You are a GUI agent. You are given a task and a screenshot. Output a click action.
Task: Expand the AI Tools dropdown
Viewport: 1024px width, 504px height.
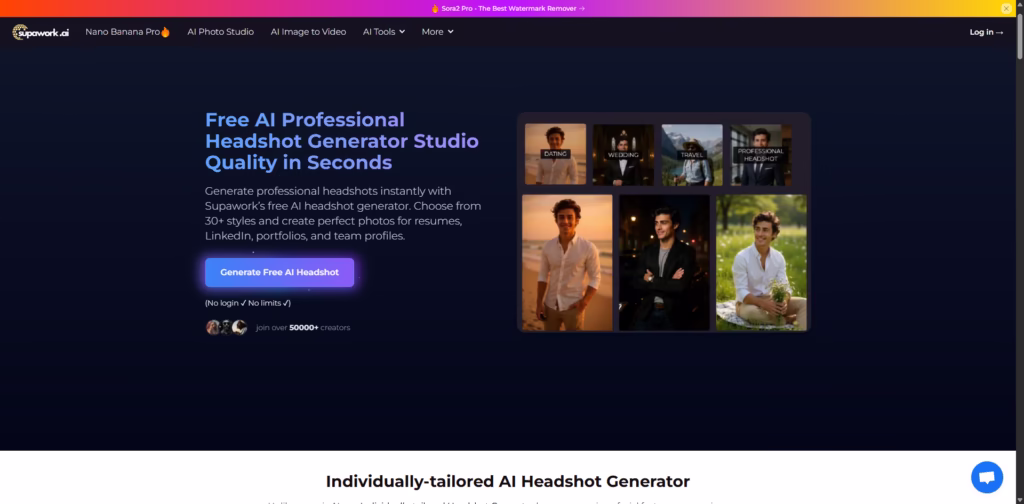point(383,32)
